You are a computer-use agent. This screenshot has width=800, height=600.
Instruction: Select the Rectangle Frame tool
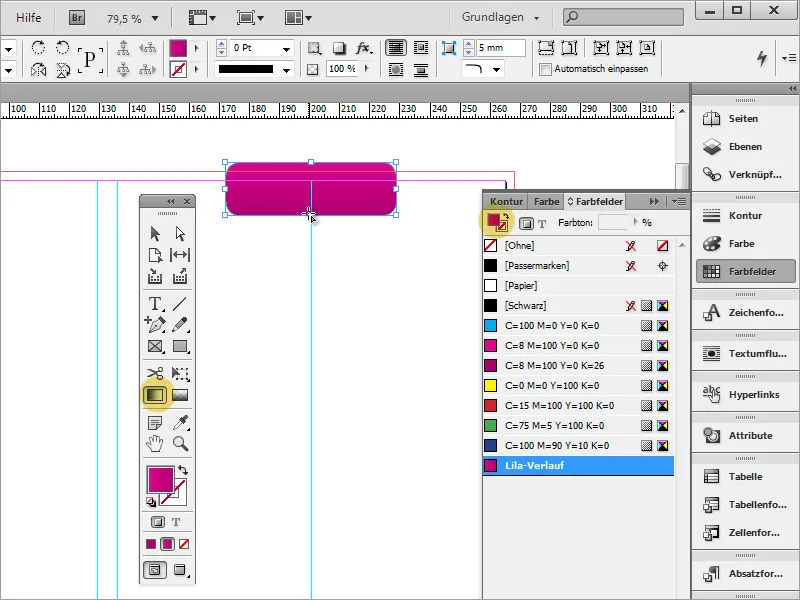tap(155, 346)
